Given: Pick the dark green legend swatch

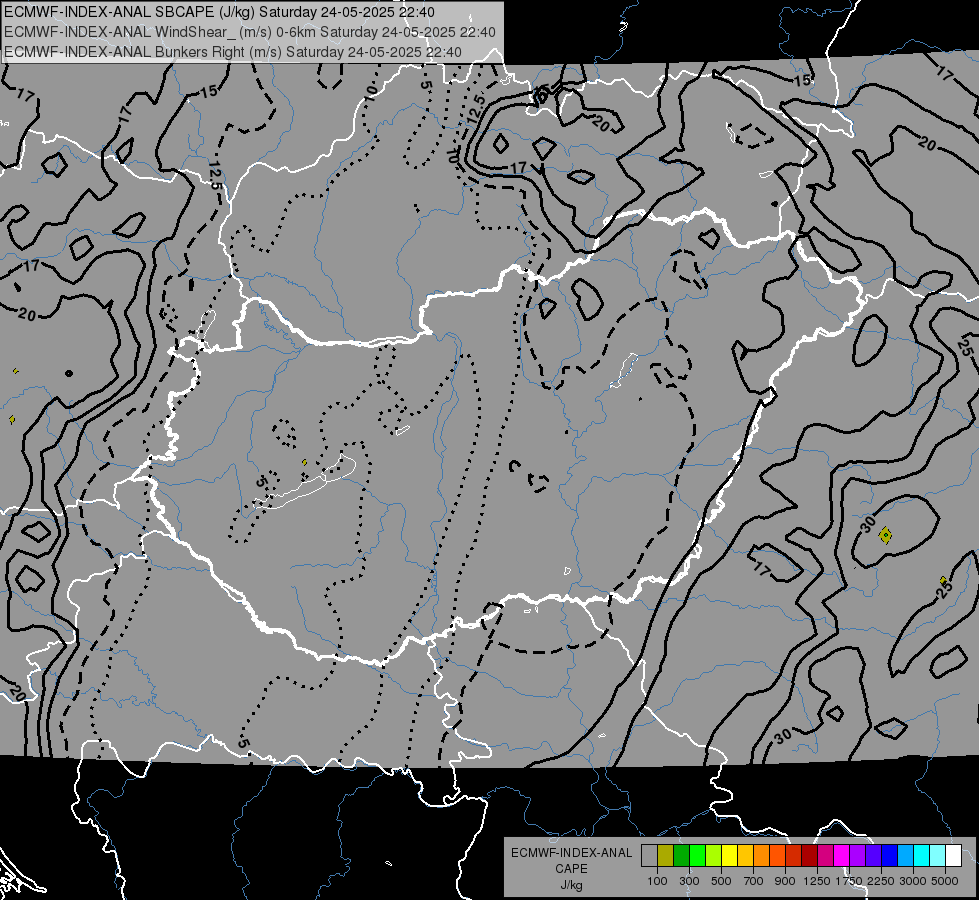Looking at the screenshot, I should point(682,856).
